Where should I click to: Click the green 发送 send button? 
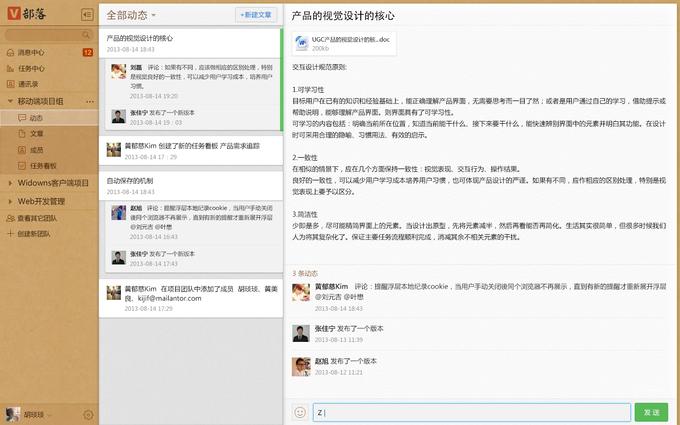pos(650,412)
